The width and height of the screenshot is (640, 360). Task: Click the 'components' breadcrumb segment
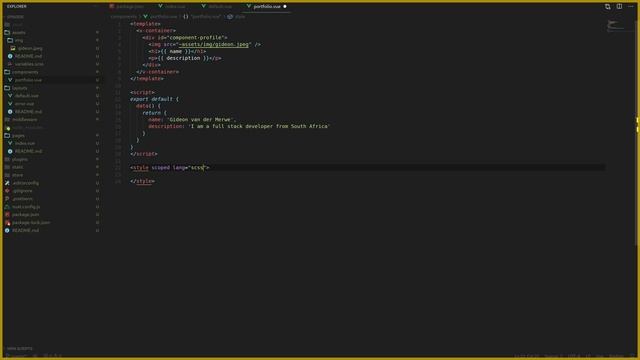click(x=124, y=17)
